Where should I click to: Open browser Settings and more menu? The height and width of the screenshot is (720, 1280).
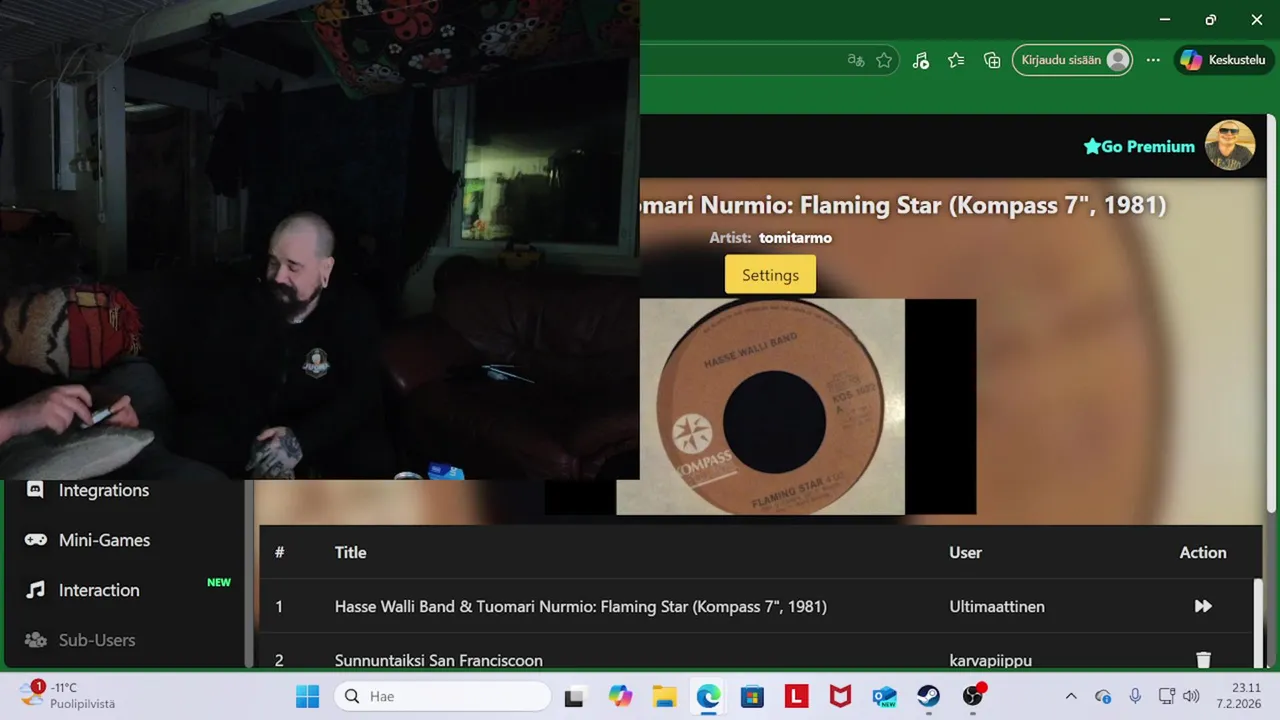tap(1153, 60)
